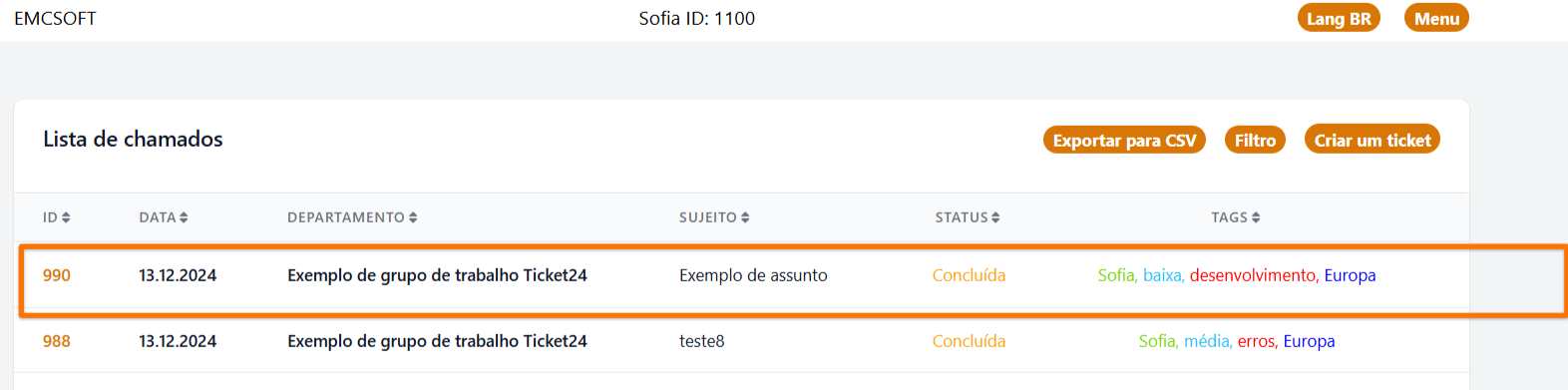Open ticket ID 990

pyautogui.click(x=57, y=275)
